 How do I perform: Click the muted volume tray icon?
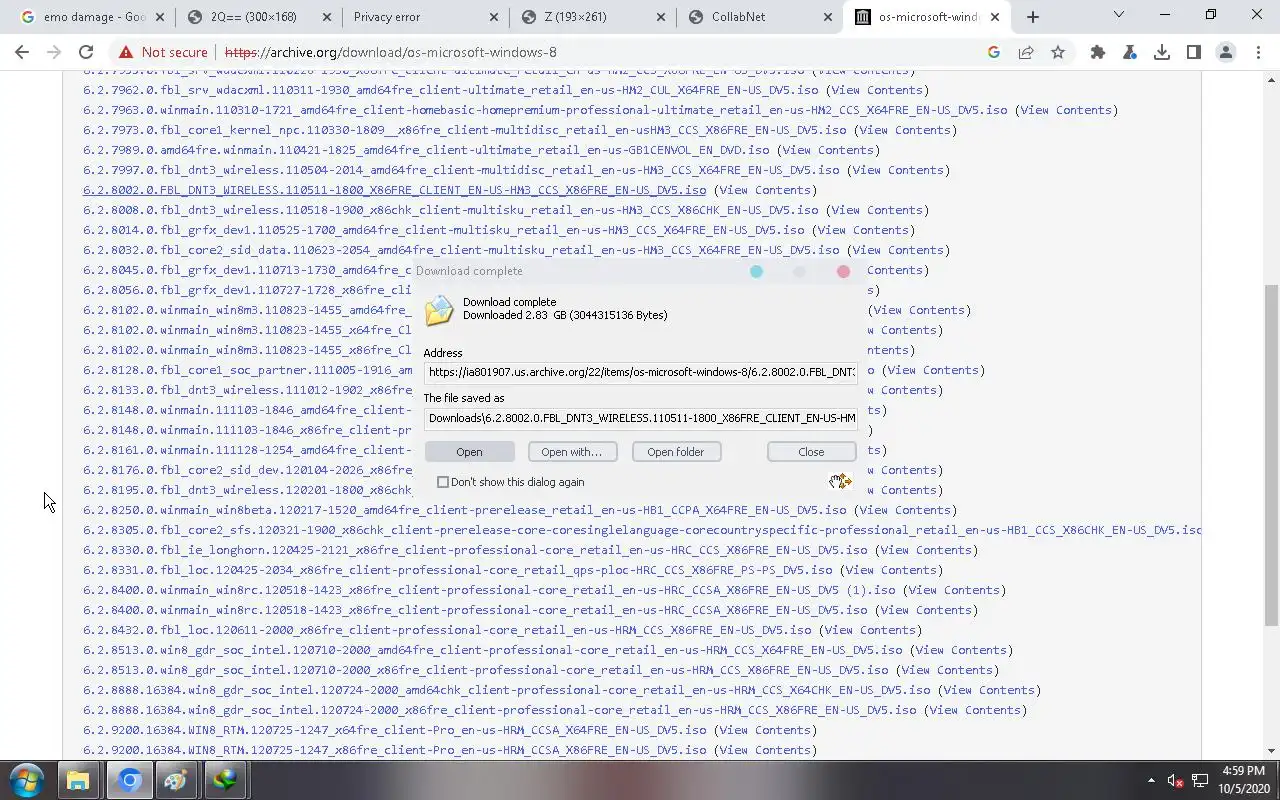click(x=1176, y=780)
